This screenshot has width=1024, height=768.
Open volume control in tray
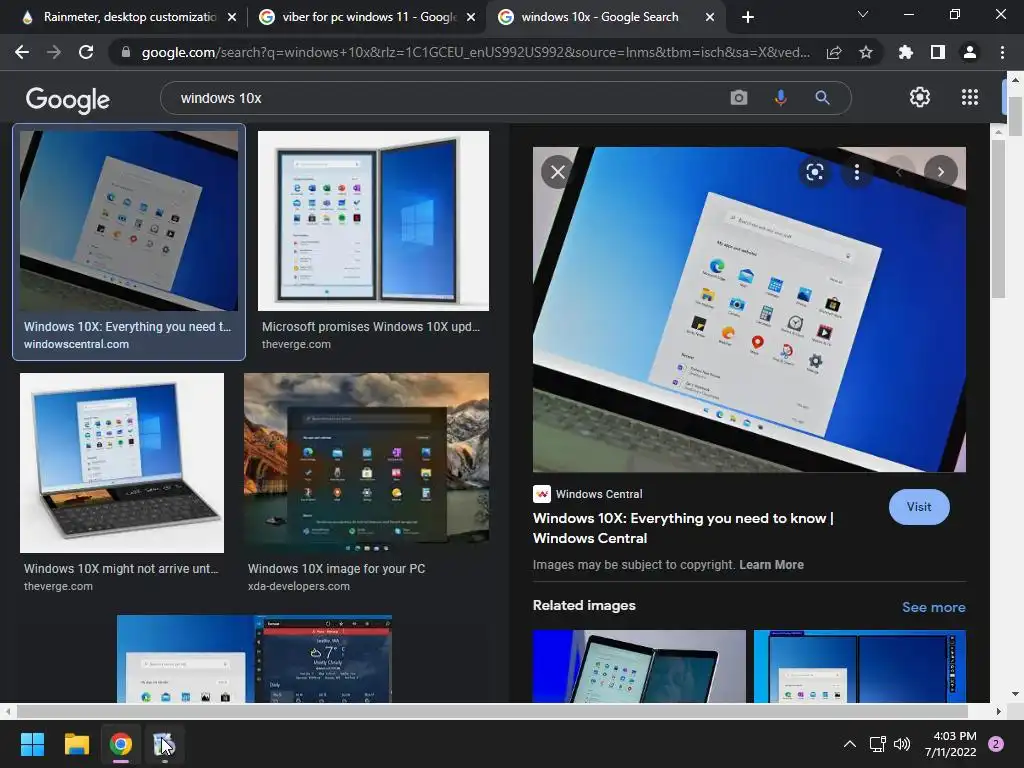pyautogui.click(x=902, y=744)
